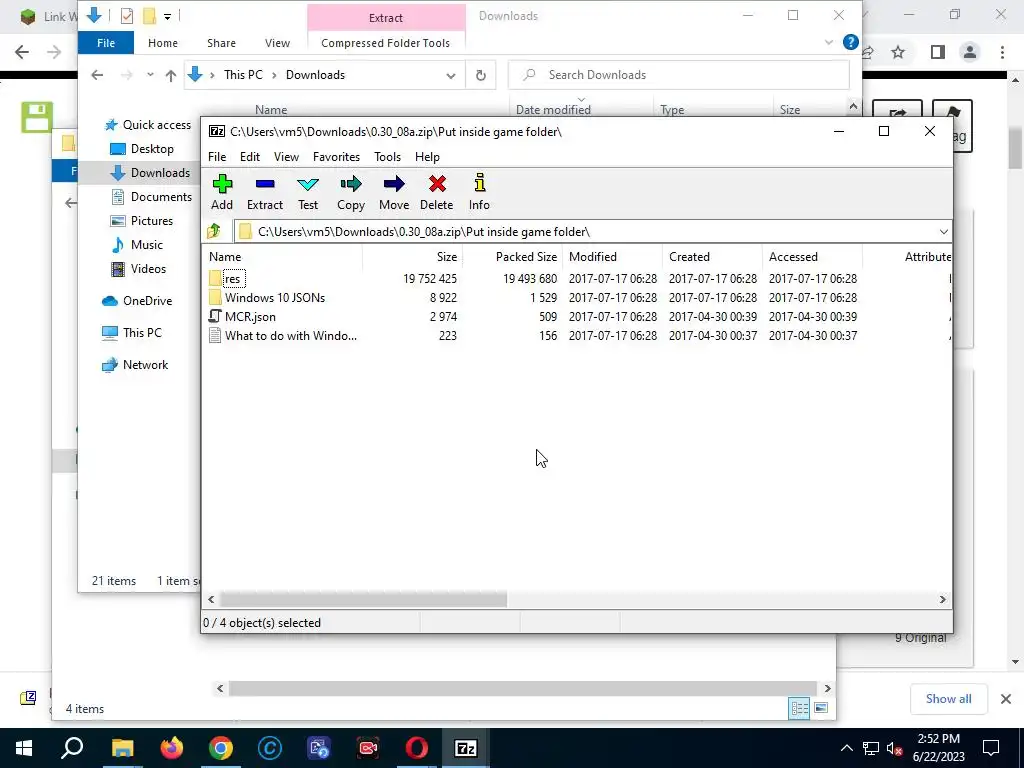Sort 7-Zip list by Accessed column
This screenshot has height=768, width=1024.
tap(812, 257)
